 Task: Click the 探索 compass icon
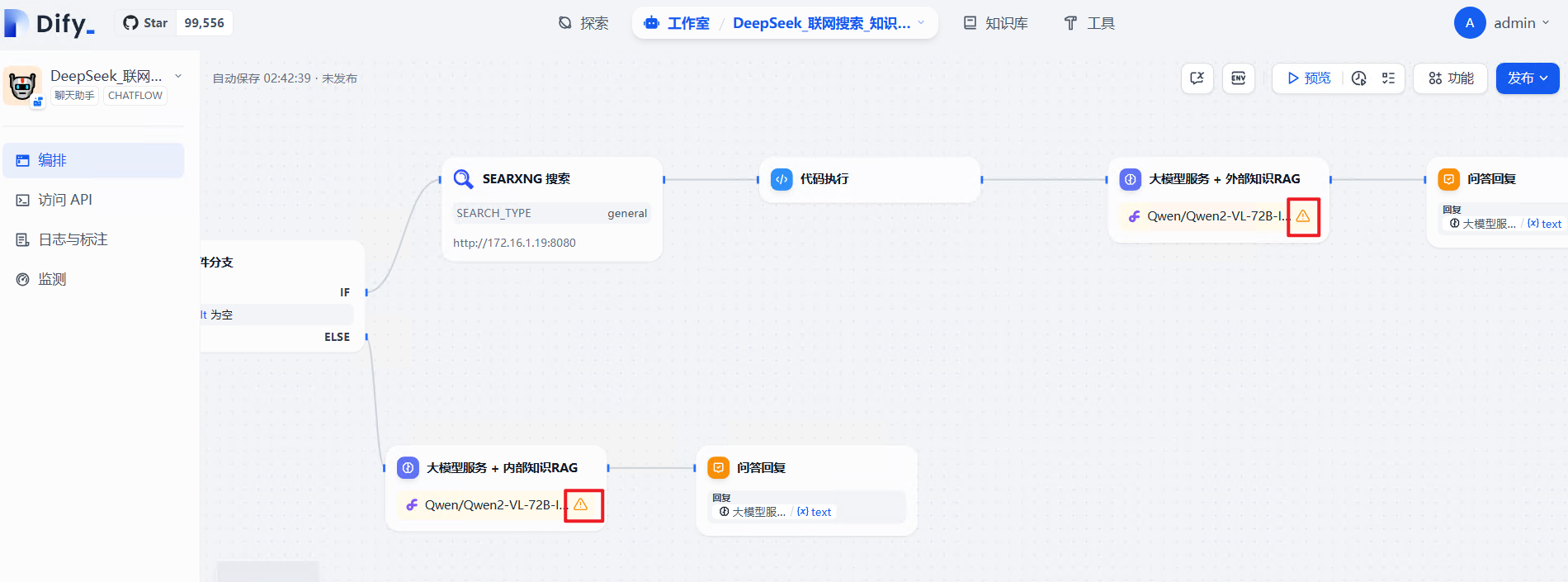point(565,23)
